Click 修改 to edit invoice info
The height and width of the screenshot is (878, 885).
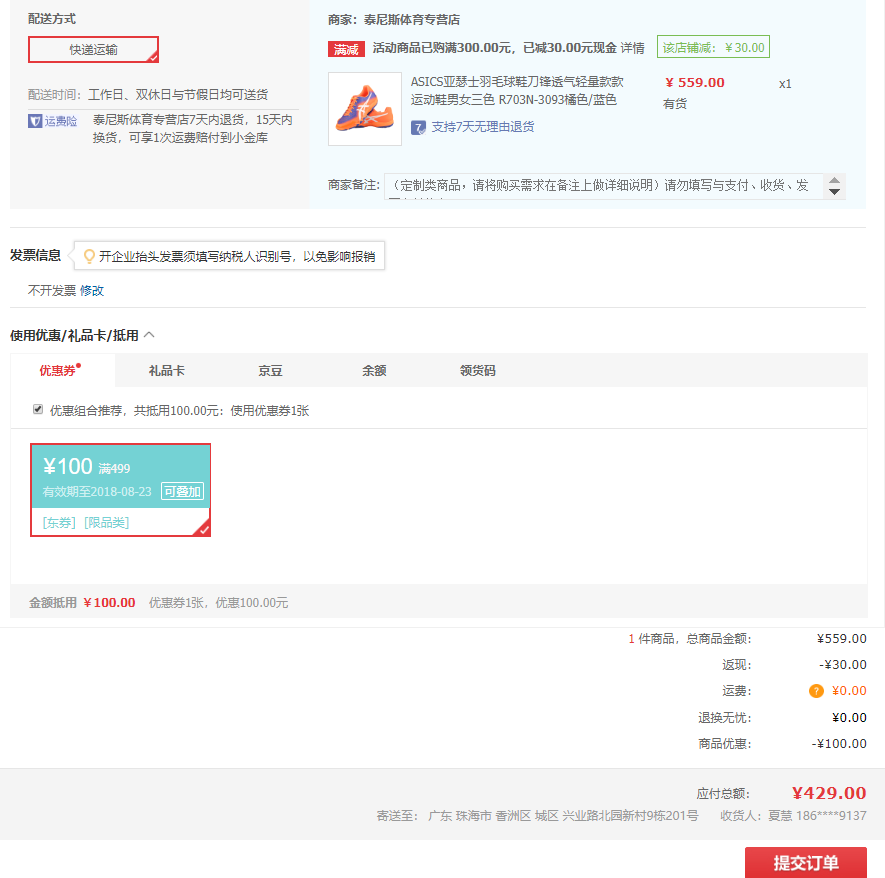[92, 291]
